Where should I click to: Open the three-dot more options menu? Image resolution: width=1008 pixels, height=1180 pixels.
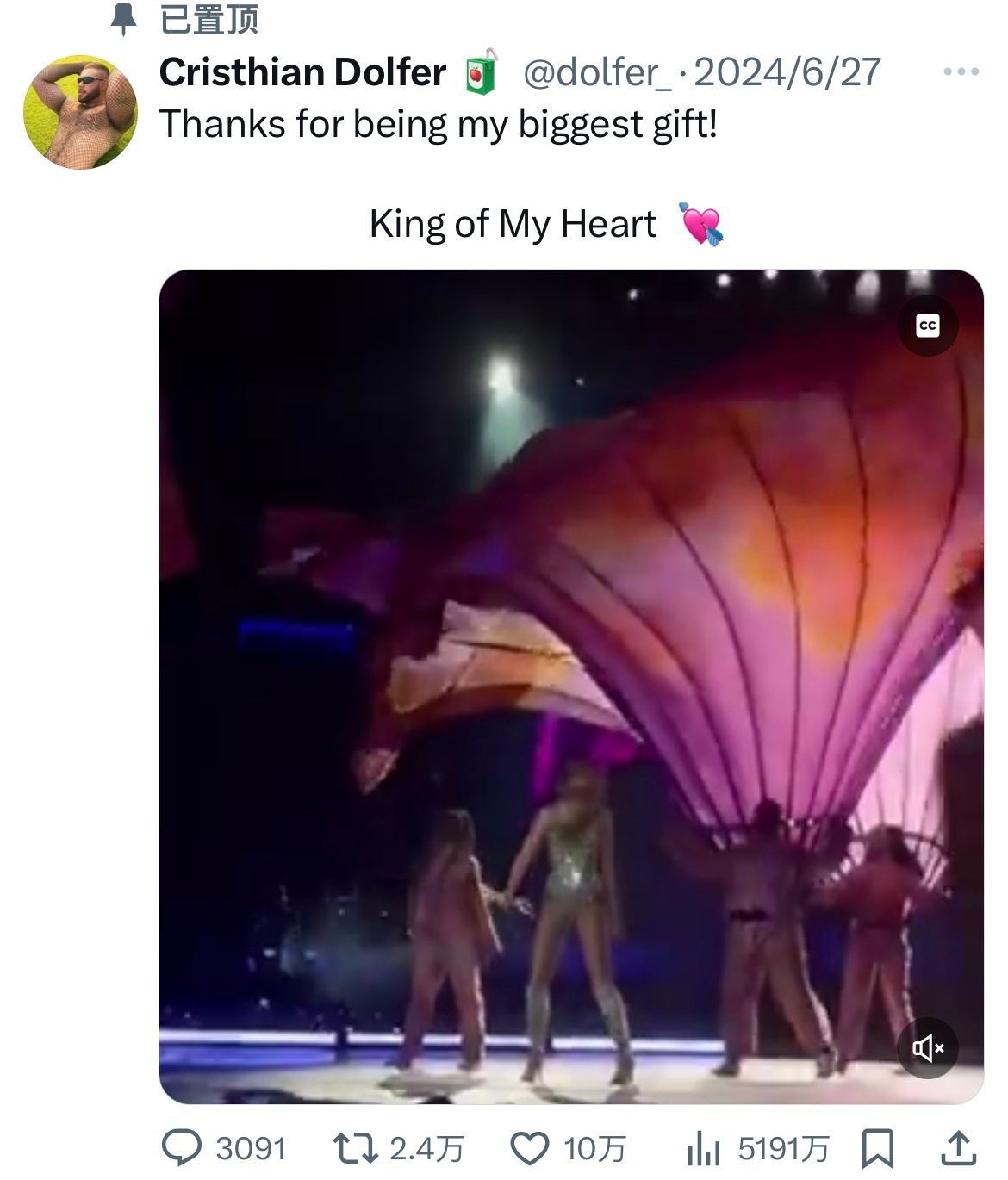tap(961, 72)
